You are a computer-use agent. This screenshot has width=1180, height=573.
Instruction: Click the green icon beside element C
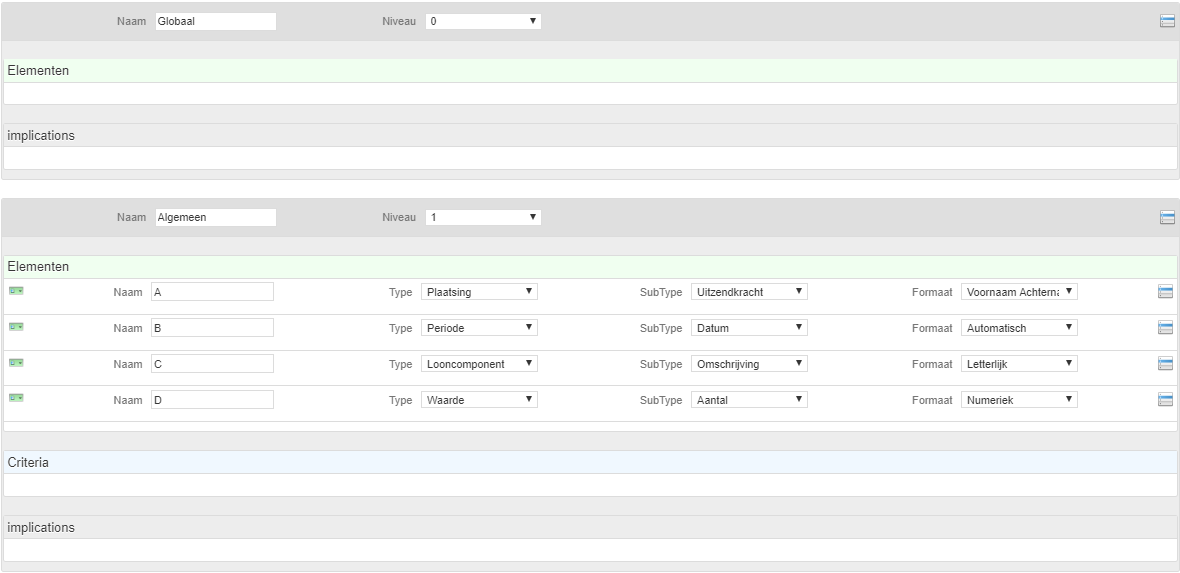tap(16, 362)
